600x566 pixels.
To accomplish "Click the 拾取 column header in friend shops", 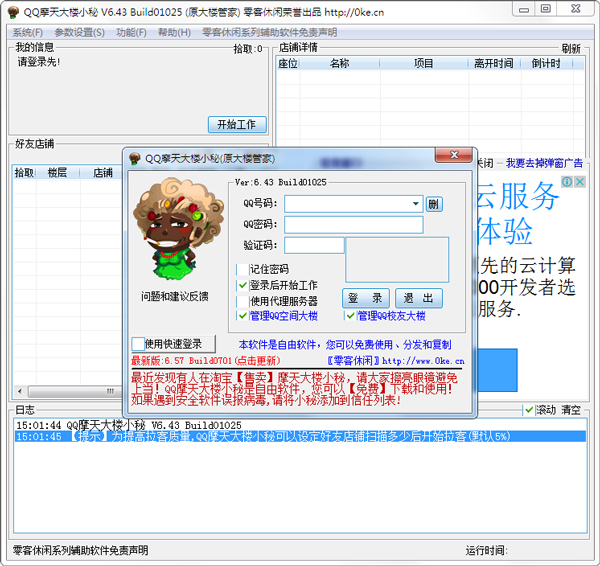I will 24,173.
